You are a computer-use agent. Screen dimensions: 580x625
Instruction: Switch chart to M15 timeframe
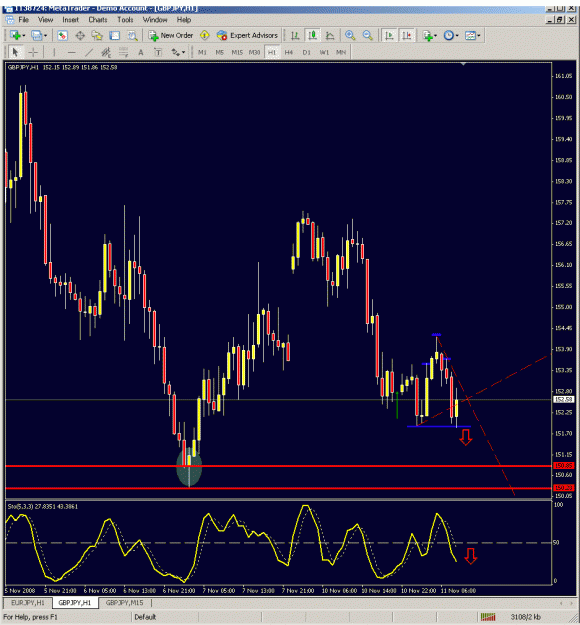237,52
